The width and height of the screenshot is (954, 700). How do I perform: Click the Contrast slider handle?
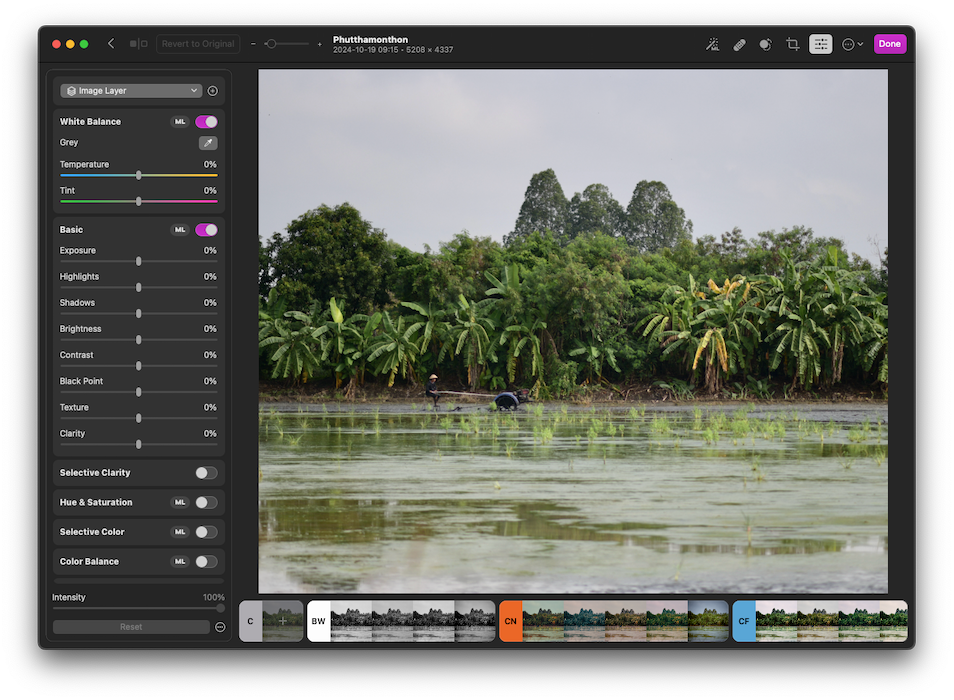click(139, 366)
